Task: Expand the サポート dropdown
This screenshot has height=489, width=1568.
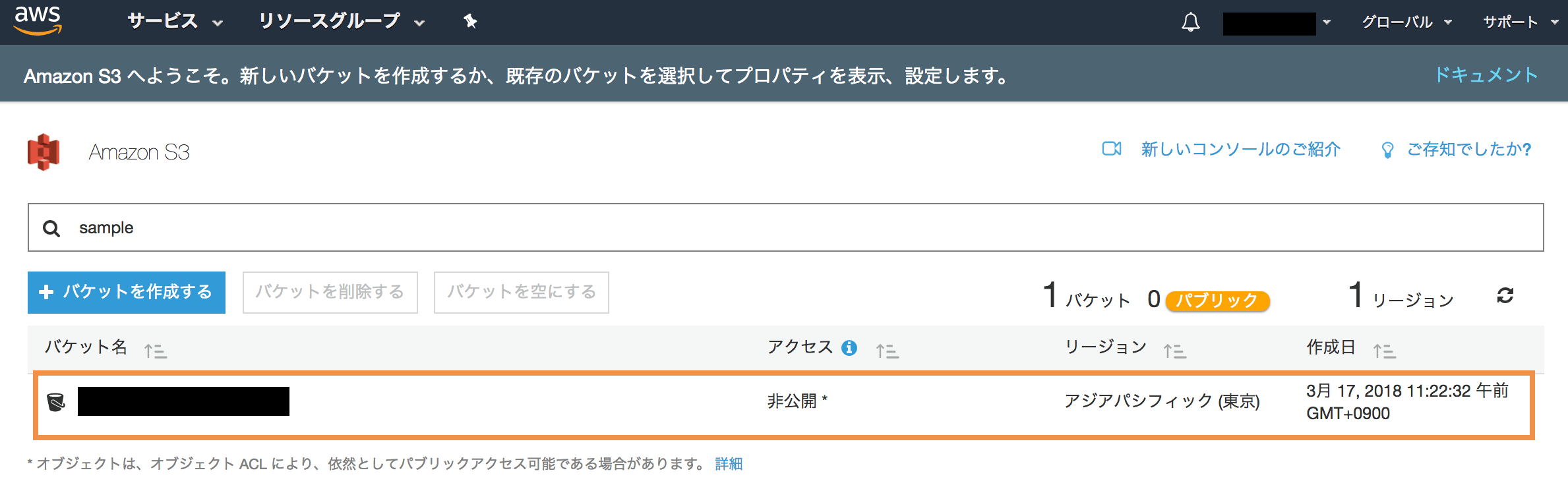Action: 1511,22
